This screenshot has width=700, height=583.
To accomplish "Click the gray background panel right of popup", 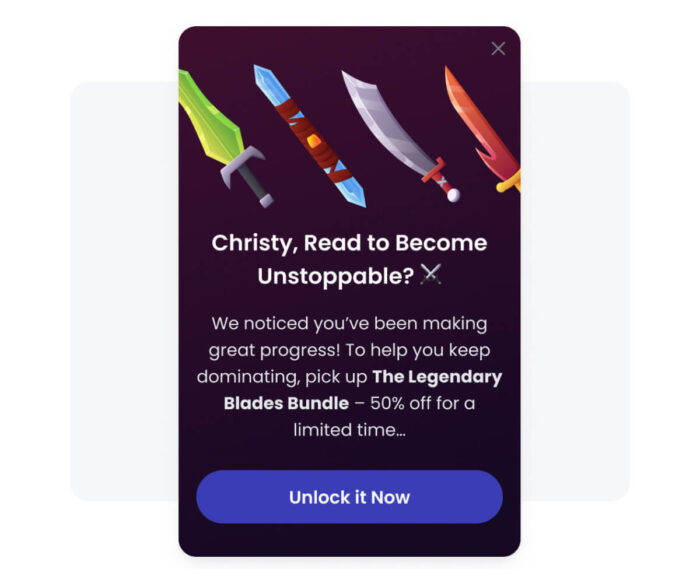I will click(x=575, y=291).
